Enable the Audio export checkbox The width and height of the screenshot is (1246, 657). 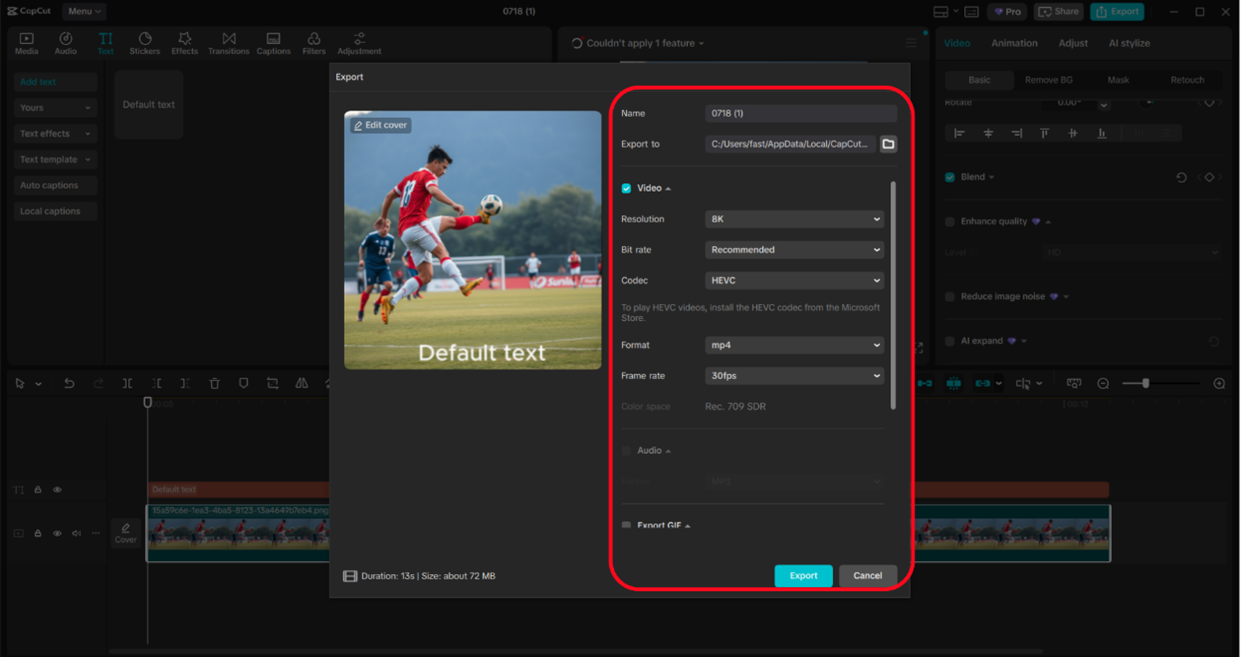click(627, 451)
